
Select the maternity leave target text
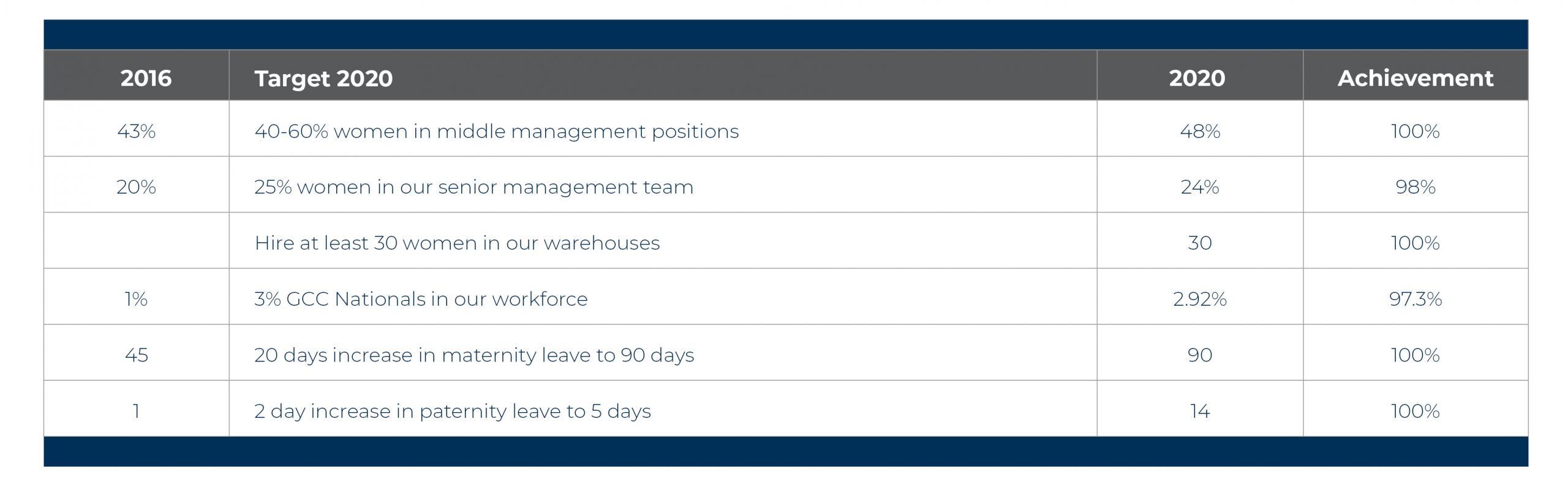[x=474, y=355]
